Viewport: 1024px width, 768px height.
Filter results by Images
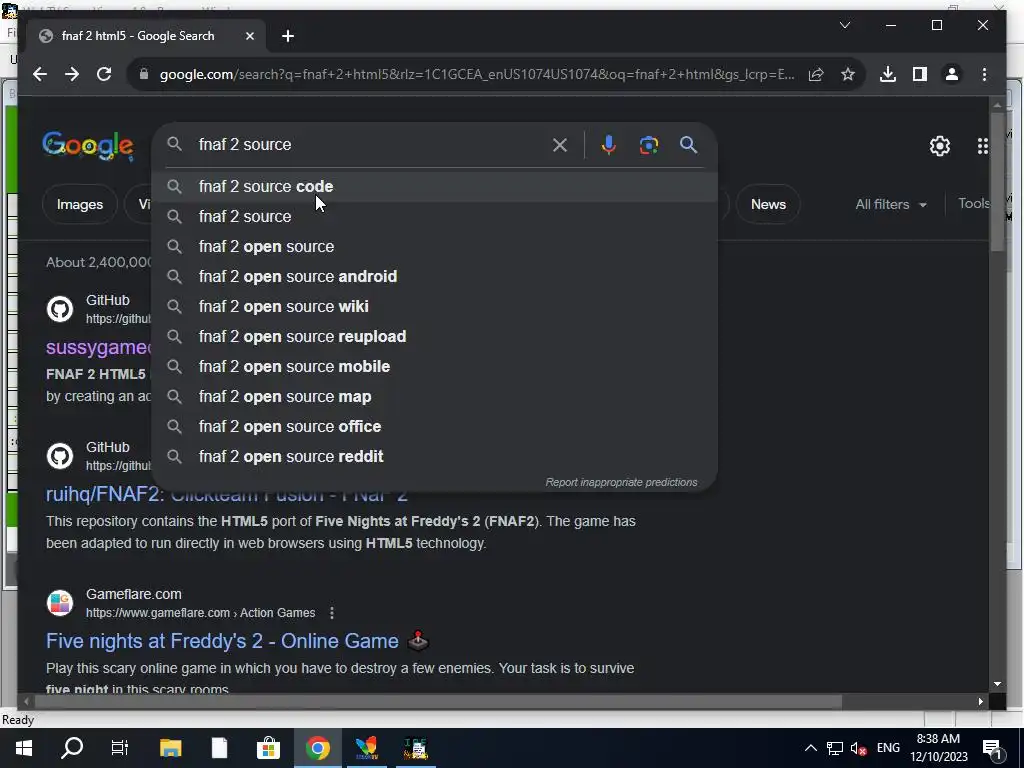coord(80,205)
